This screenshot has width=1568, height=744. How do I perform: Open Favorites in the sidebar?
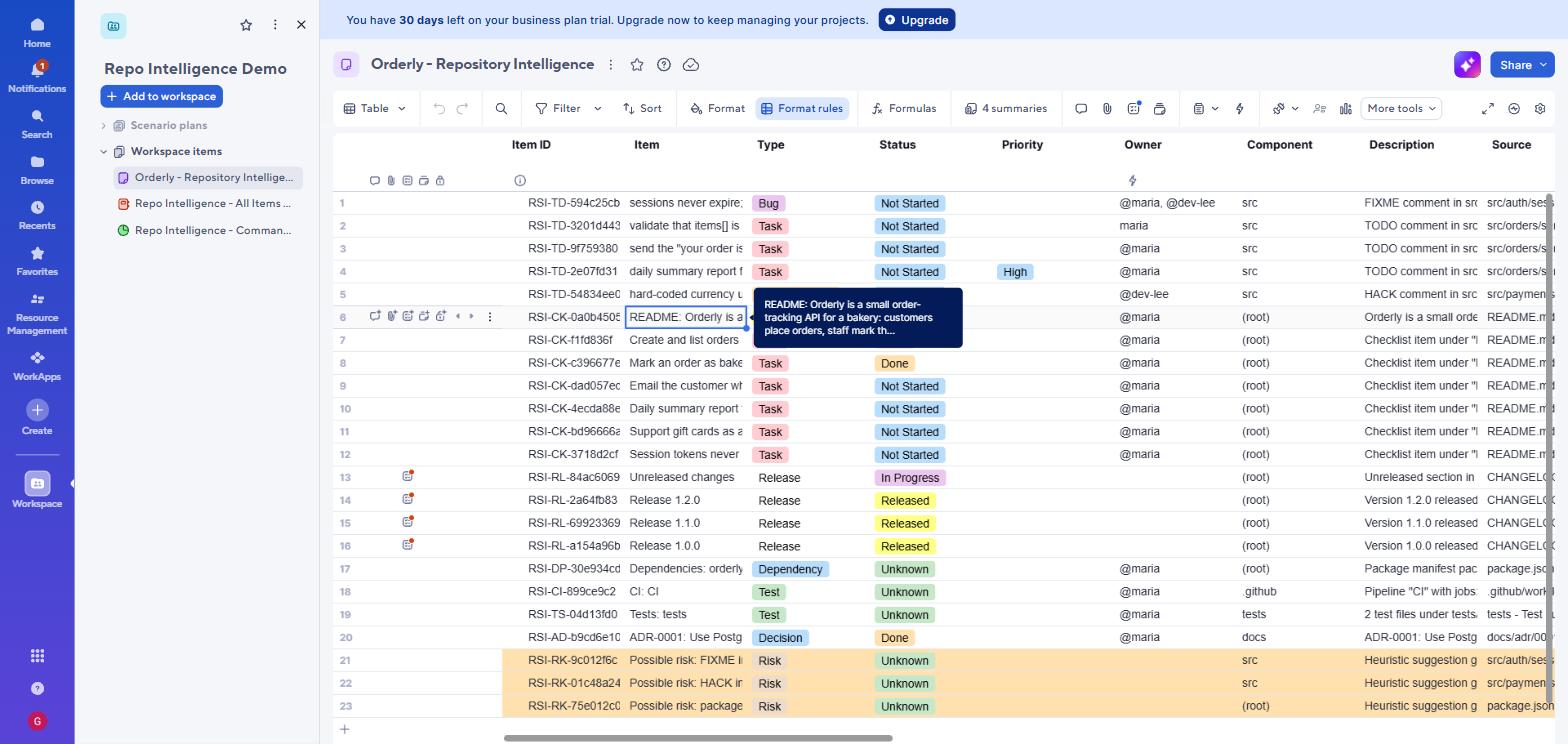37,261
